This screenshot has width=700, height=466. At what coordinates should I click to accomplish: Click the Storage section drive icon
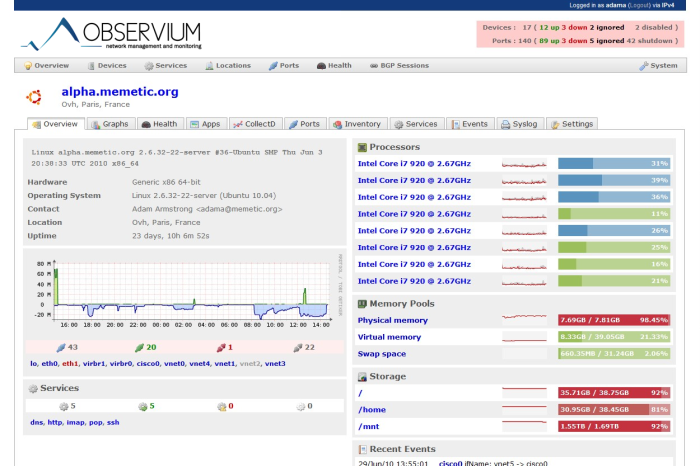click(362, 377)
